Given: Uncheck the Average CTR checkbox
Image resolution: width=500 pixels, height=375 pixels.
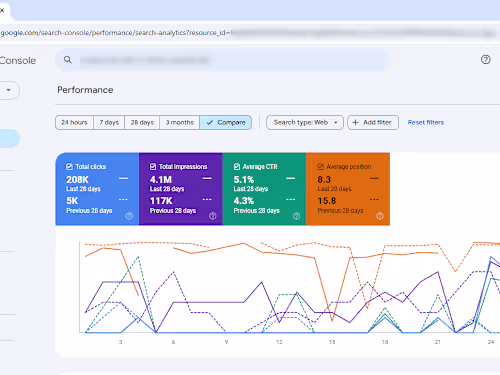Looking at the screenshot, I should (x=237, y=166).
